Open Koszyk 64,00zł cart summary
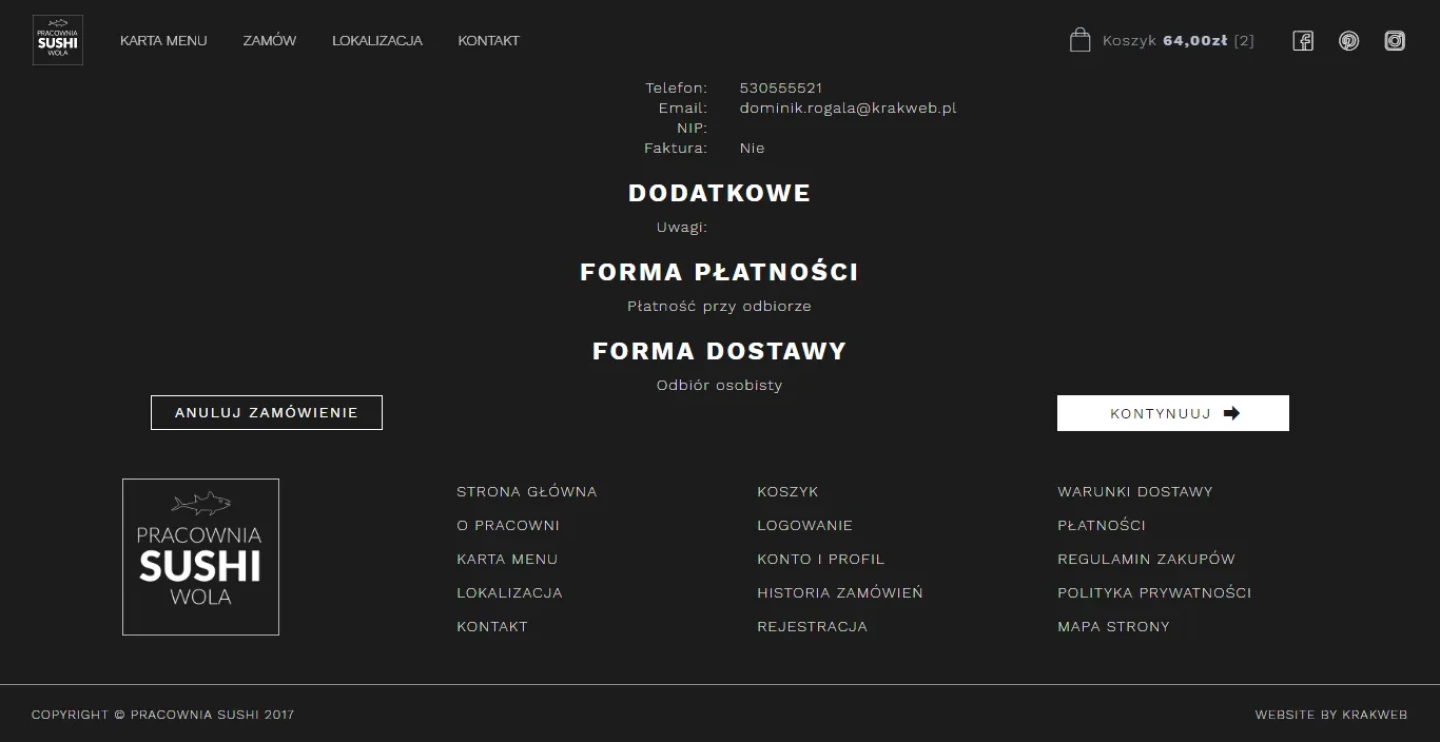Image resolution: width=1440 pixels, height=742 pixels. pyautogui.click(x=1178, y=41)
